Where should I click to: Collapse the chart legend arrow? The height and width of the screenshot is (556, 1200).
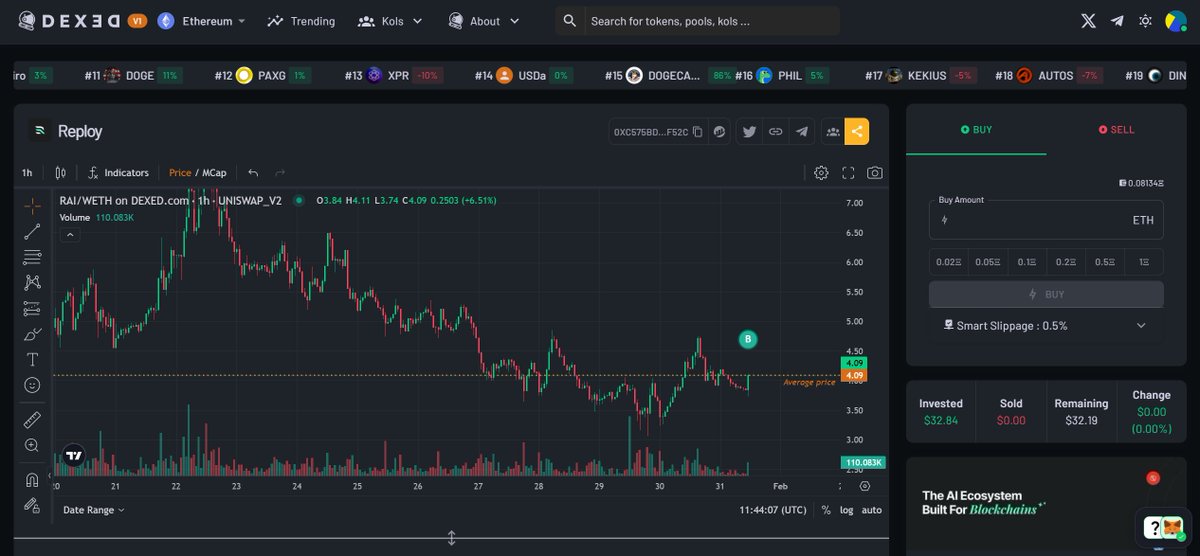coord(70,235)
